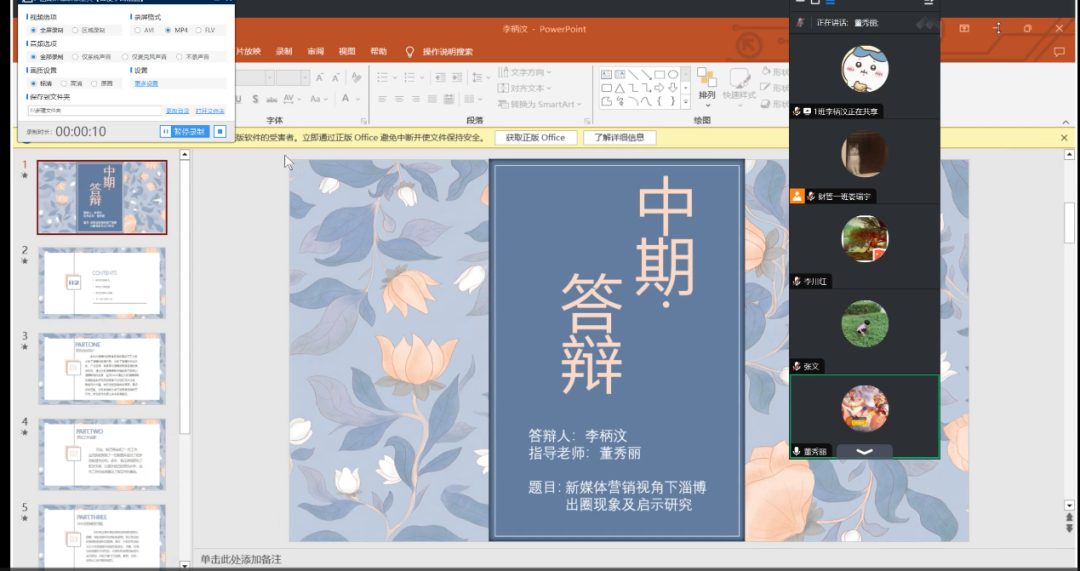The width and height of the screenshot is (1080, 571).
Task: Select the AVI recording format option
Action: tap(138, 30)
